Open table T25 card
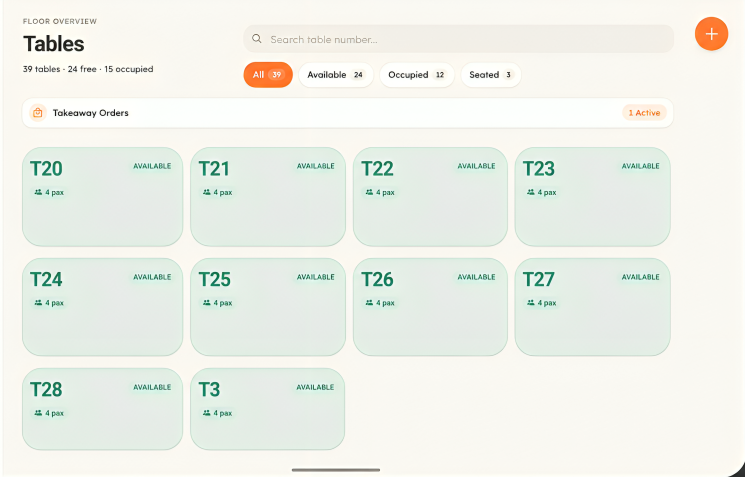This screenshot has width=745, height=477. [268, 307]
